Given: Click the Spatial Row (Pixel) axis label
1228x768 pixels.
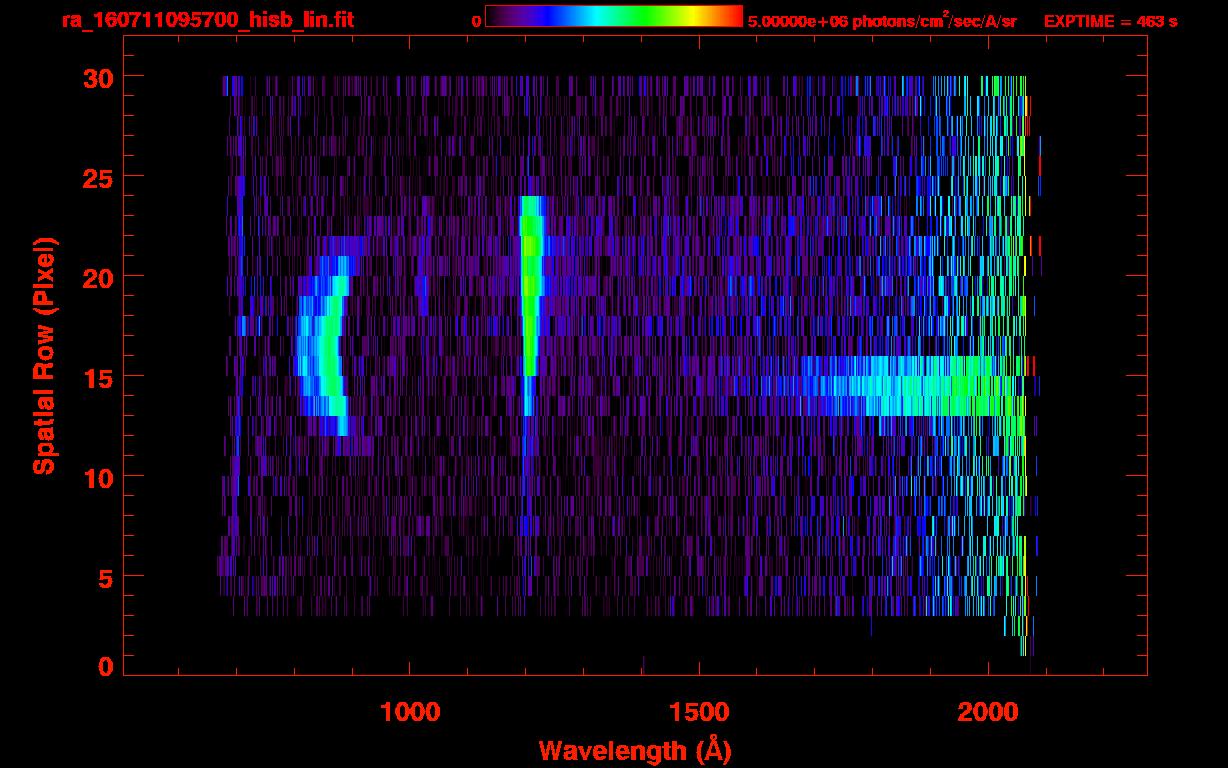Looking at the screenshot, I should tap(44, 355).
